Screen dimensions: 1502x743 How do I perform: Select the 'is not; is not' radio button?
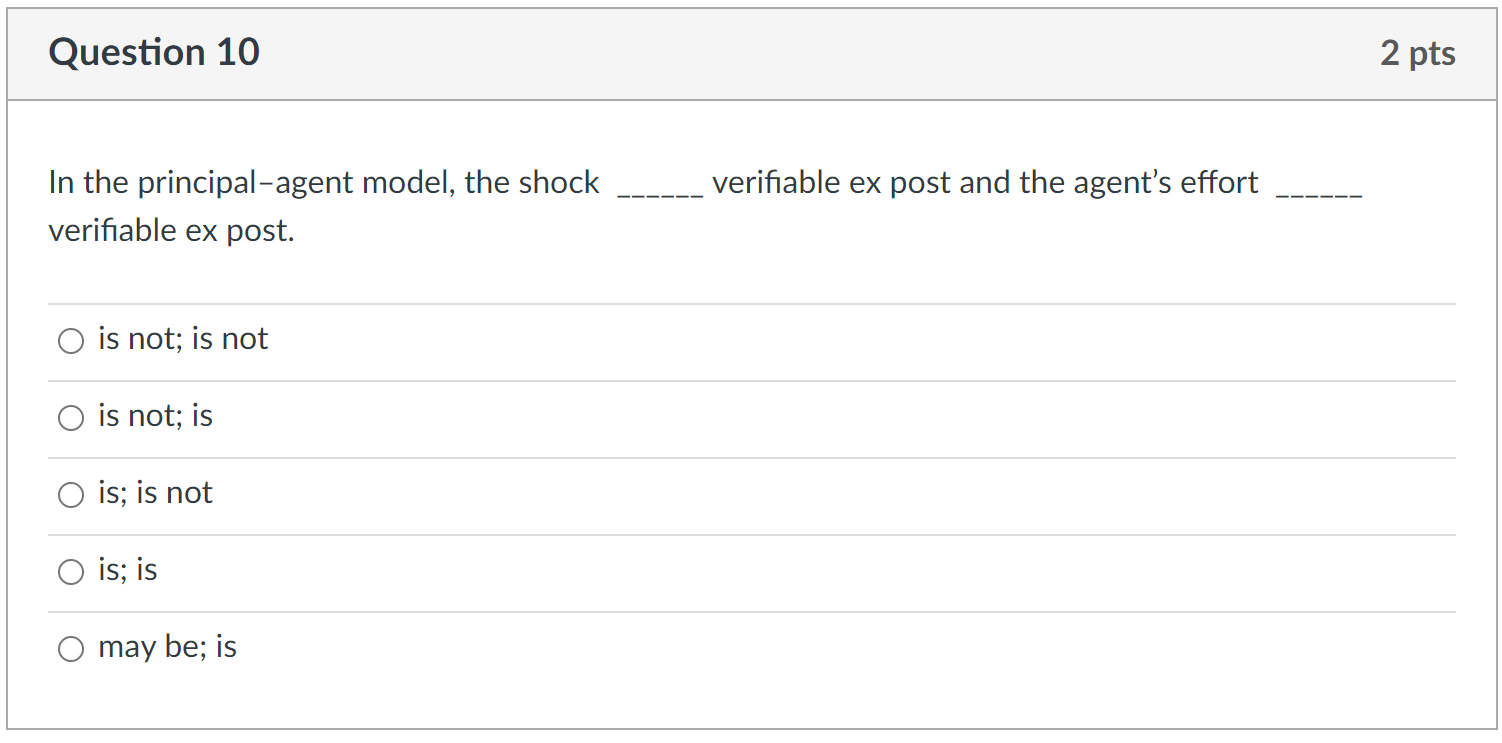point(71,340)
